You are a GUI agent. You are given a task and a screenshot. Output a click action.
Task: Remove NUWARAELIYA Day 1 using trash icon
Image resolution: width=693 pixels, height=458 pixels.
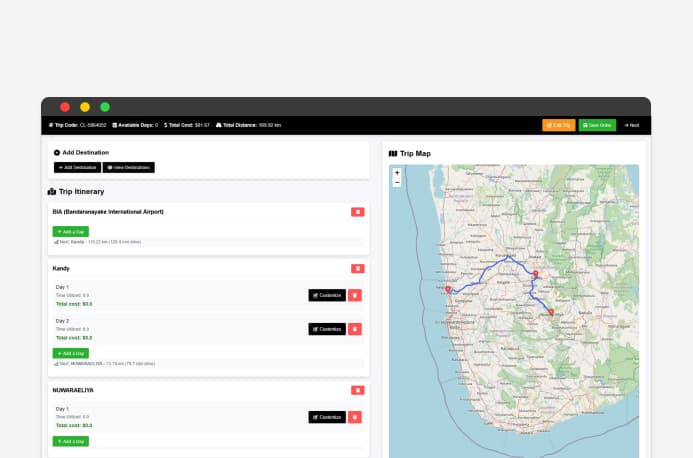354,417
